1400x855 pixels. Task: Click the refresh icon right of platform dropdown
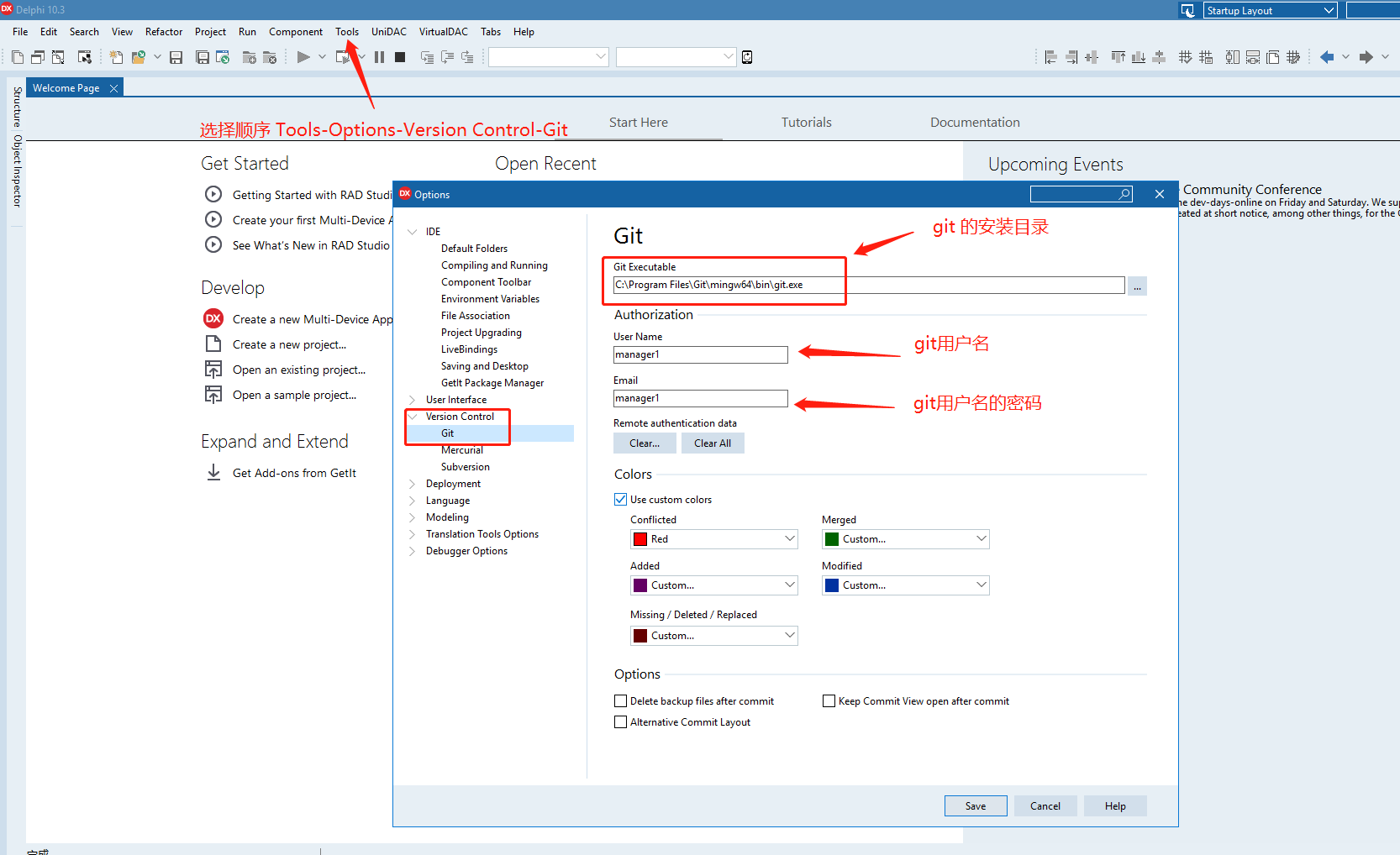pos(747,57)
